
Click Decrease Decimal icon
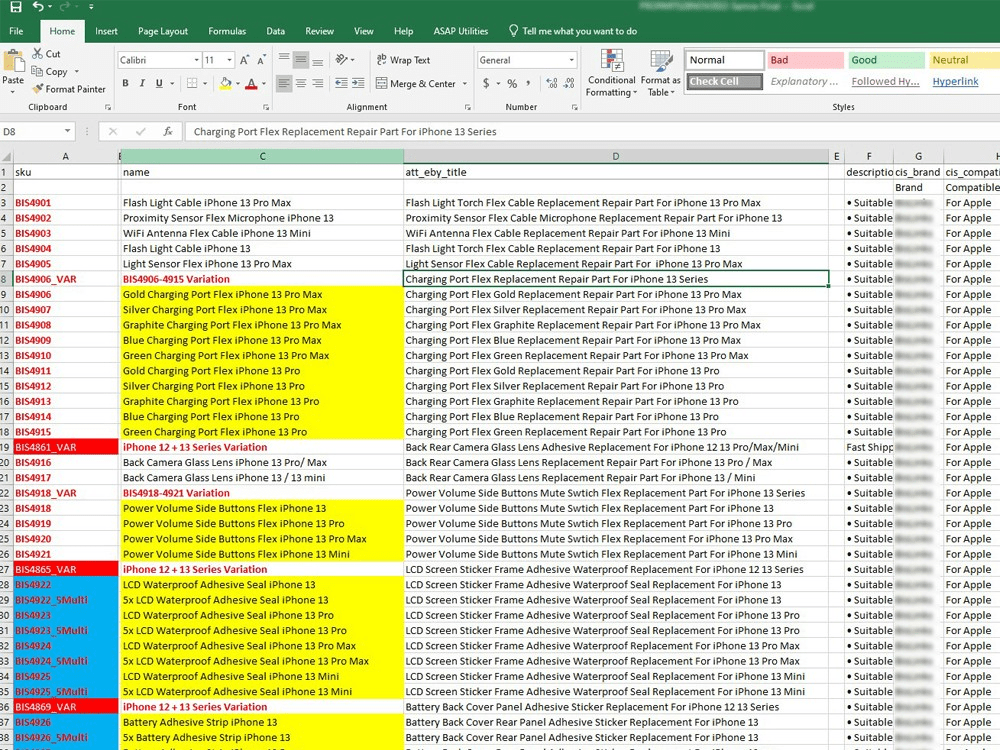569,84
